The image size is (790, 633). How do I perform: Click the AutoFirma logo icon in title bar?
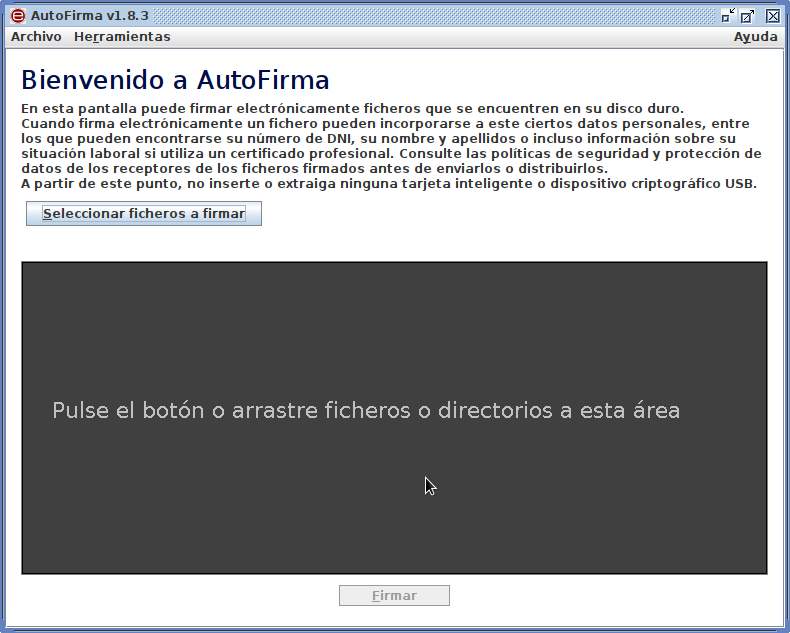tap(17, 16)
